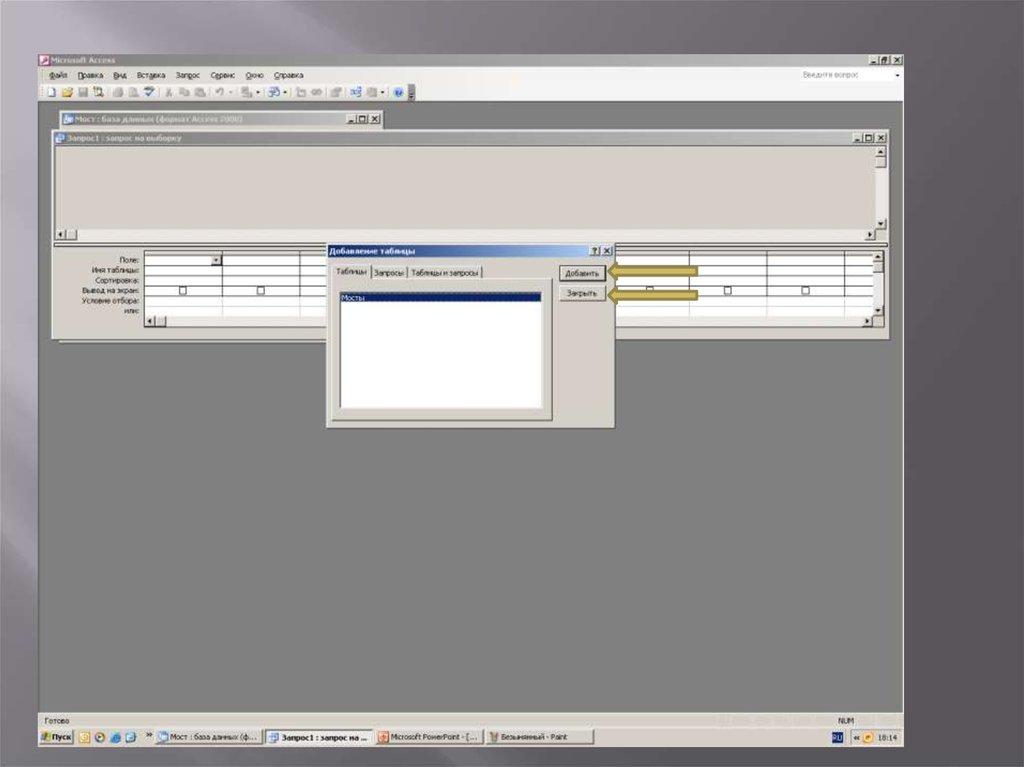Switch to the 'Запросы' tab
Image resolution: width=1024 pixels, height=767 pixels.
click(389, 272)
